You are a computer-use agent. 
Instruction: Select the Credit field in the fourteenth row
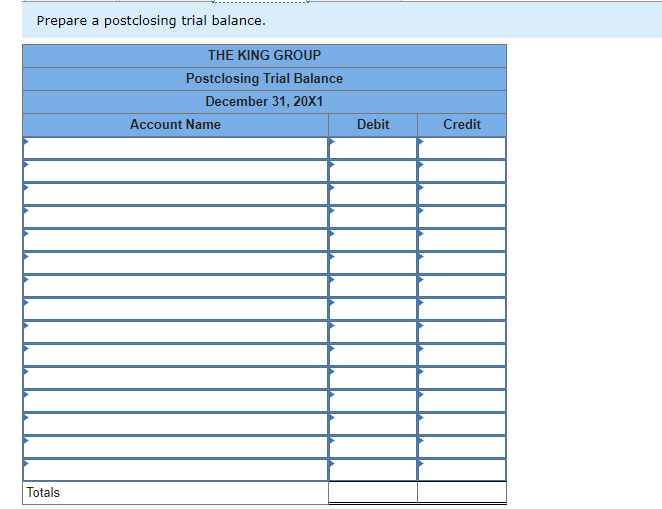462,447
